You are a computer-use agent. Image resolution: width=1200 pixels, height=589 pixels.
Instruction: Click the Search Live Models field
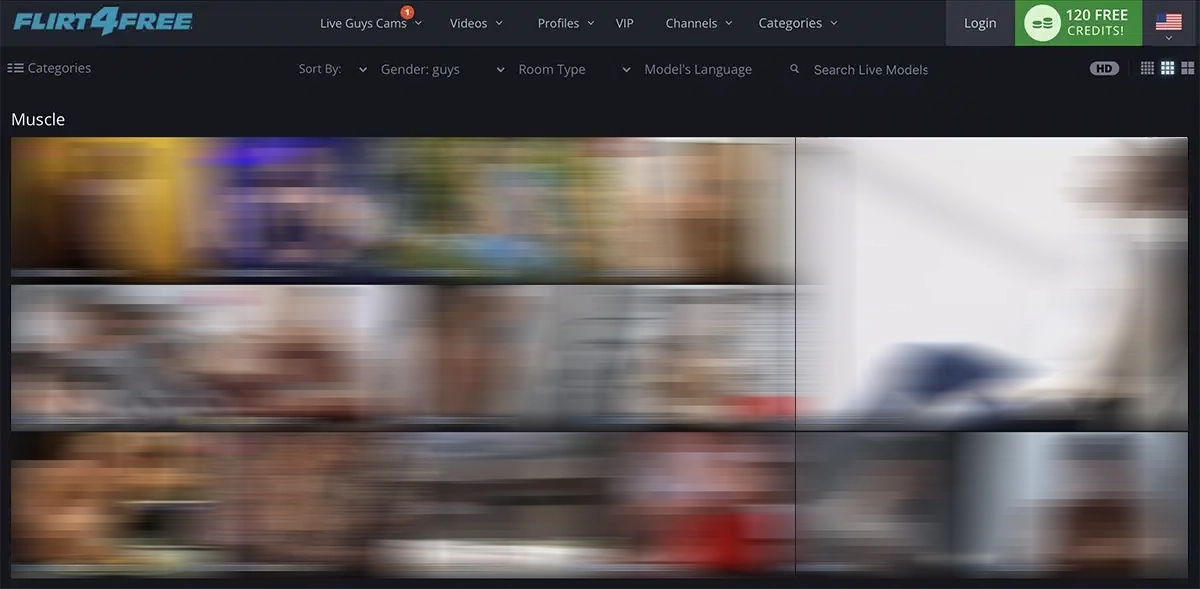(x=870, y=69)
